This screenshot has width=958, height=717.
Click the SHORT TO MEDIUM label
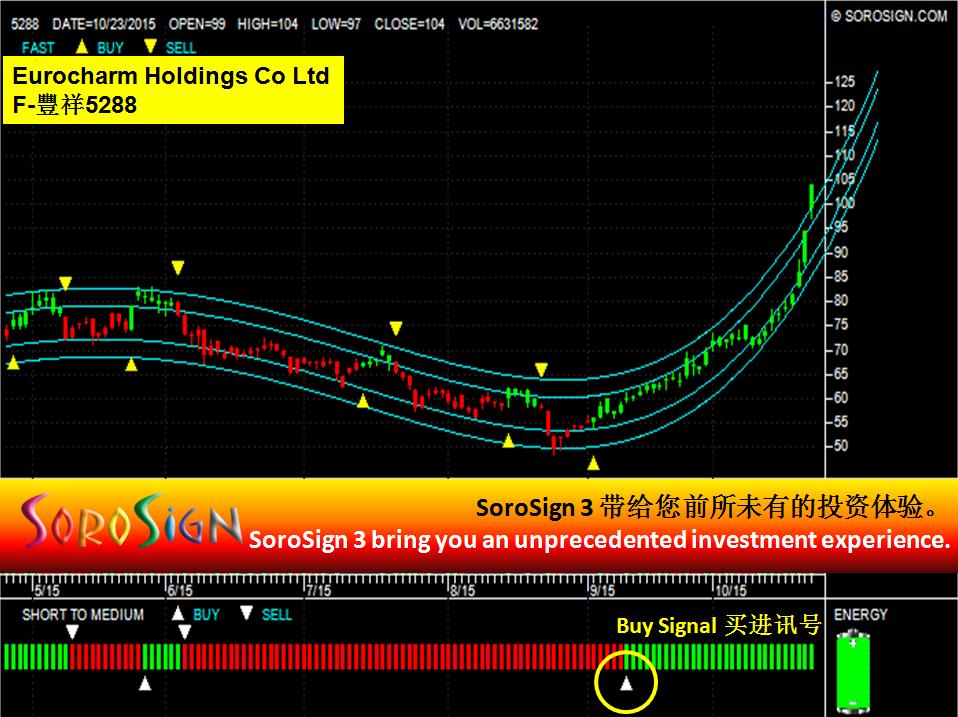pyautogui.click(x=83, y=614)
